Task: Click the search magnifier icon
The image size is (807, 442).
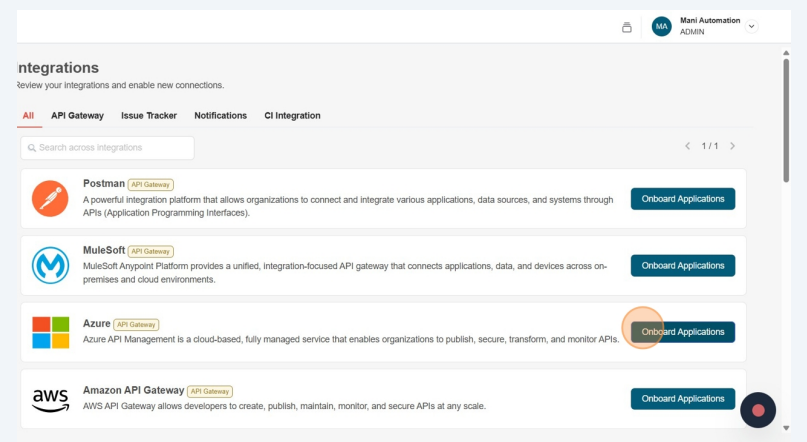Action: pos(32,148)
